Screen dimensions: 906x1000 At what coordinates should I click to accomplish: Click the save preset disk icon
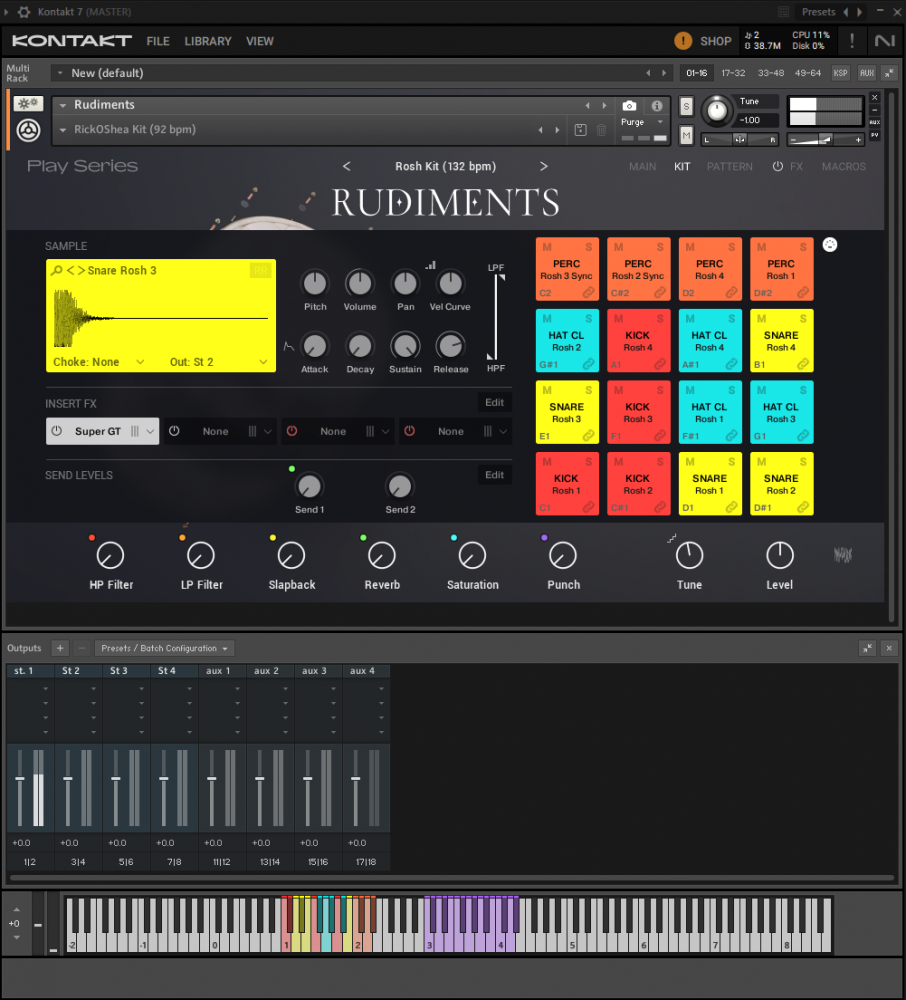(580, 130)
